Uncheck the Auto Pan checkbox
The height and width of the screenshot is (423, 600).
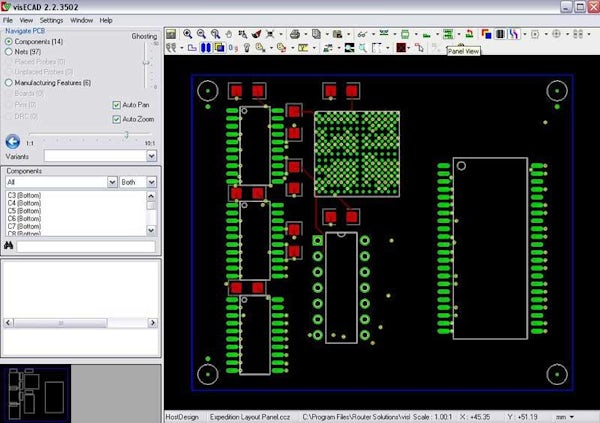(x=116, y=105)
